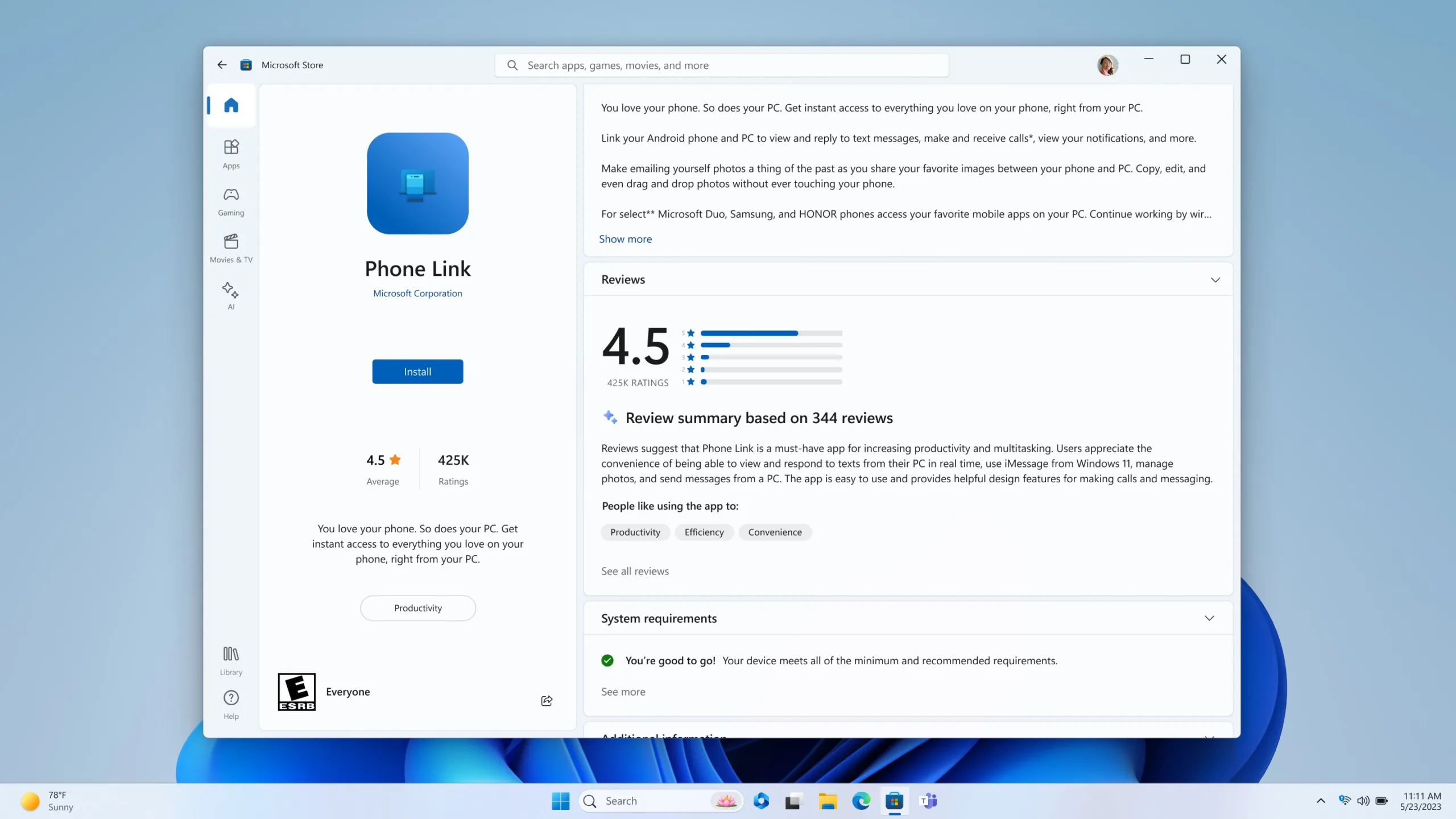Expand description with Show more
This screenshot has width=1456, height=819.
pyautogui.click(x=625, y=239)
